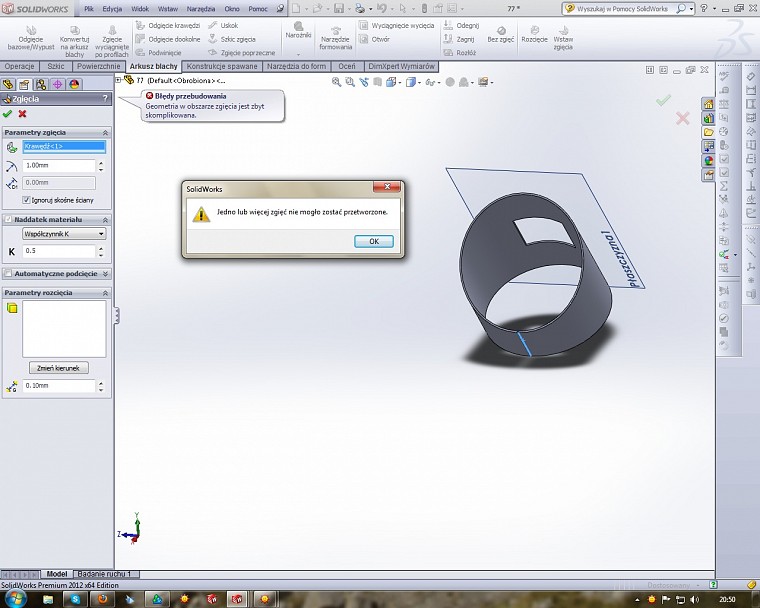Switch to the Badanie ruchu 1 tab

(105, 574)
